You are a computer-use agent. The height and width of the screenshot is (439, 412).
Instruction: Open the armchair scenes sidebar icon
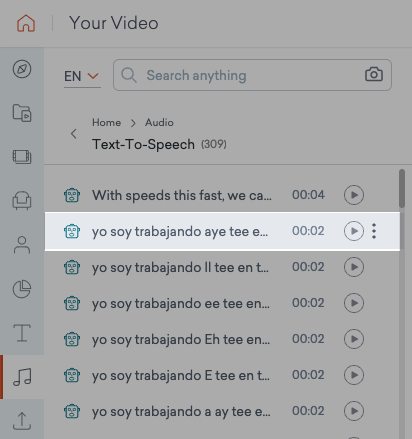(22, 200)
